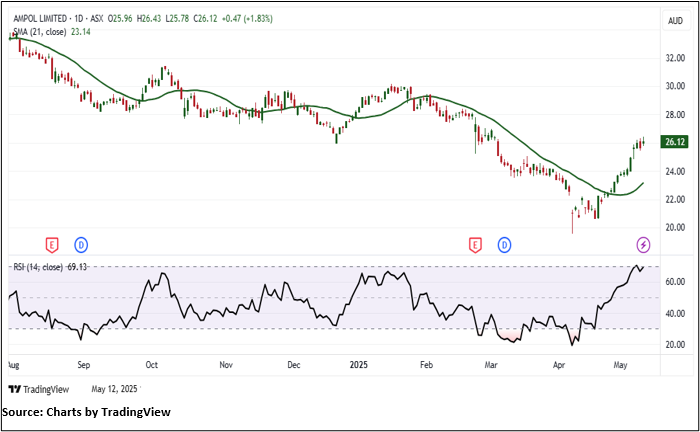Click the Dec label on time axis
The height and width of the screenshot is (432, 700).
pyautogui.click(x=294, y=365)
